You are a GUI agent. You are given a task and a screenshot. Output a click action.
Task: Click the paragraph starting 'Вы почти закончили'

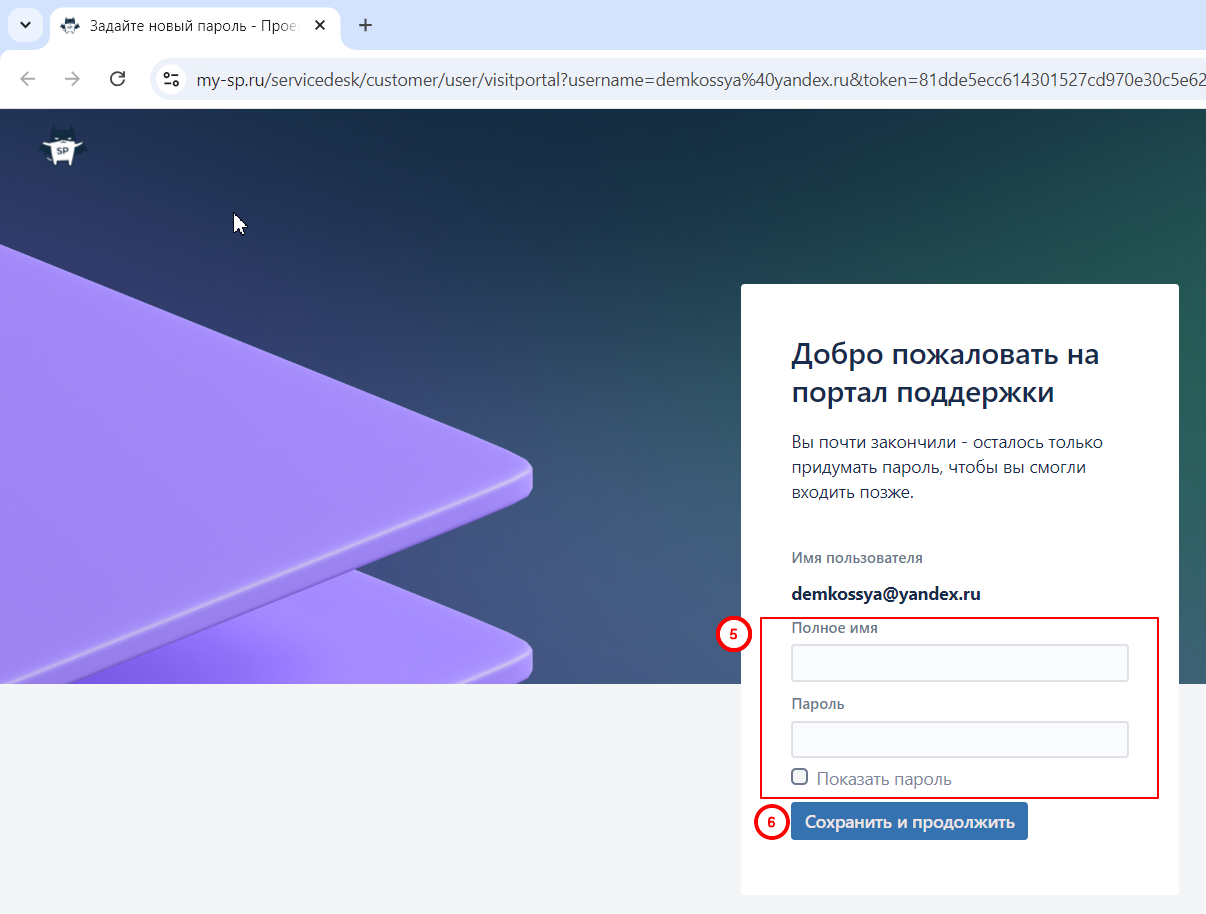pos(947,467)
